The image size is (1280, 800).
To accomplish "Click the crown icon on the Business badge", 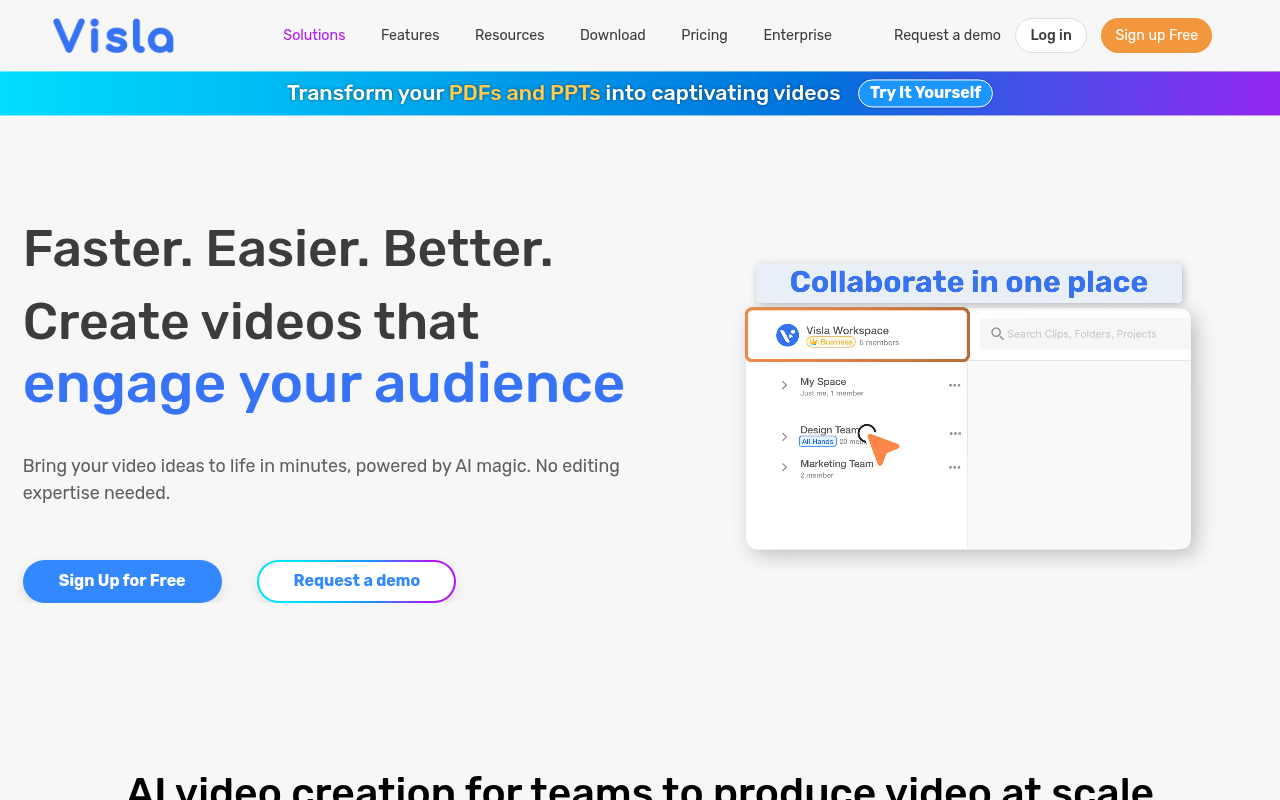I will (x=812, y=340).
